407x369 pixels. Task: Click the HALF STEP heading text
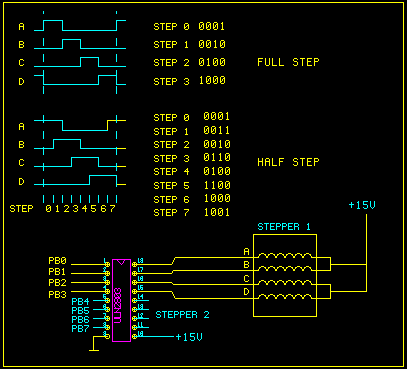point(288,162)
